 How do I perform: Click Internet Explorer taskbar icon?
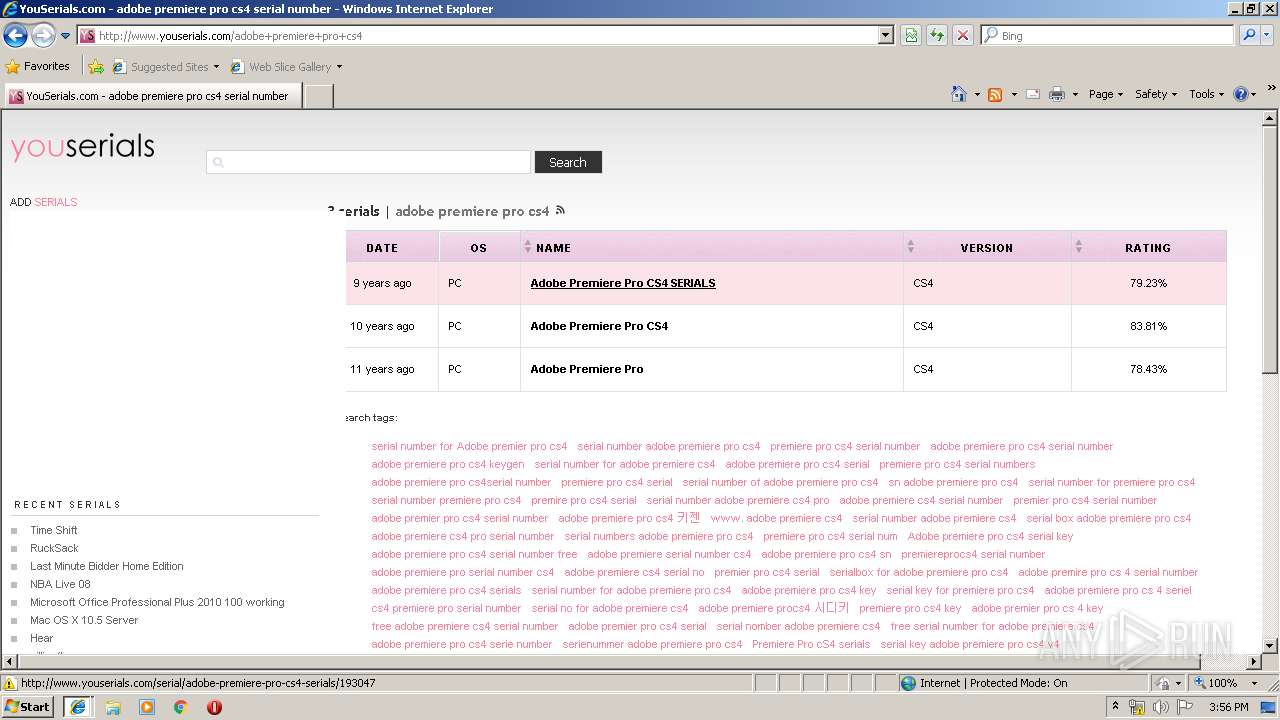[77, 706]
